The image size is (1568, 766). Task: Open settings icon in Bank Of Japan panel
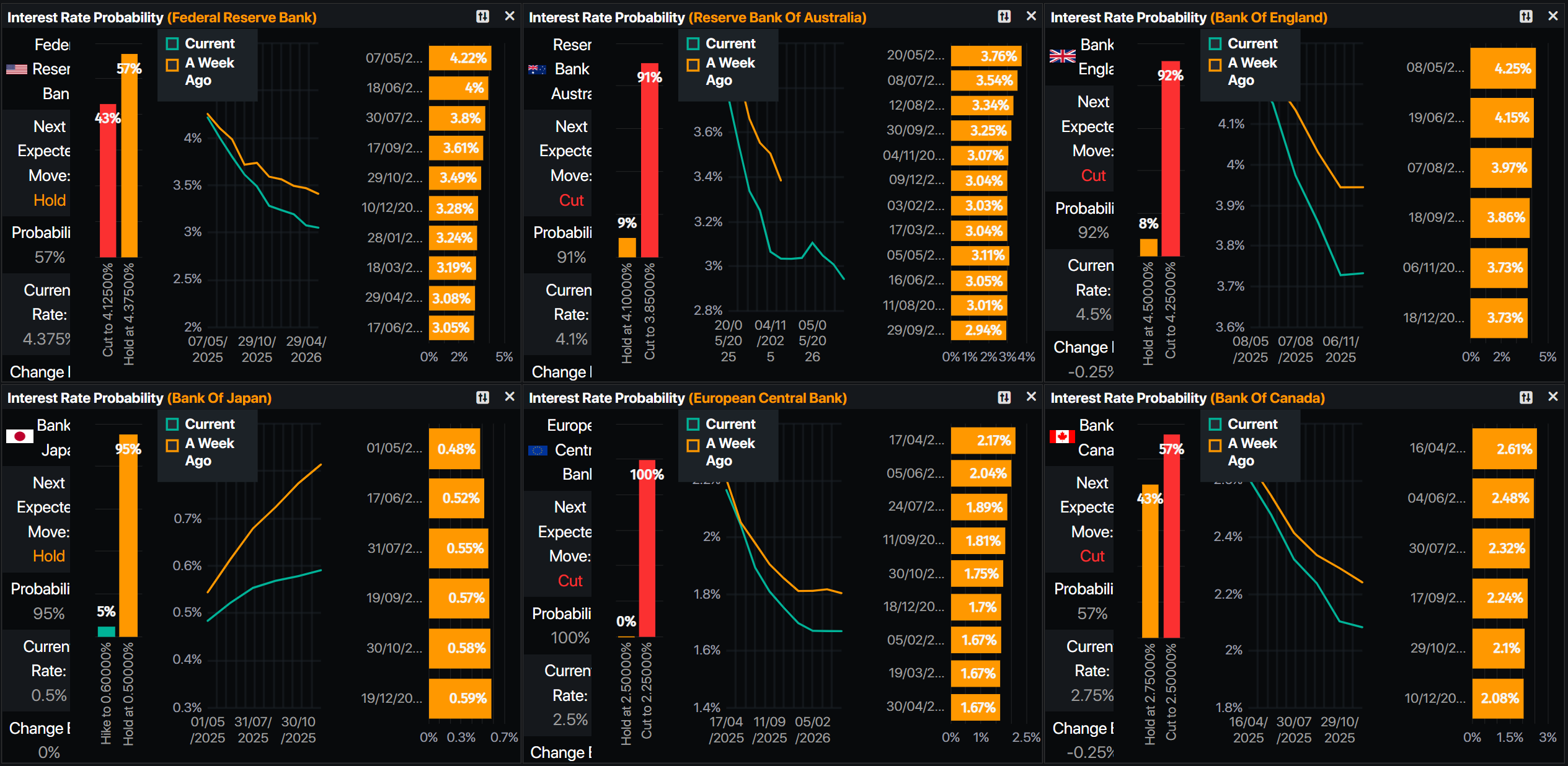click(x=482, y=397)
